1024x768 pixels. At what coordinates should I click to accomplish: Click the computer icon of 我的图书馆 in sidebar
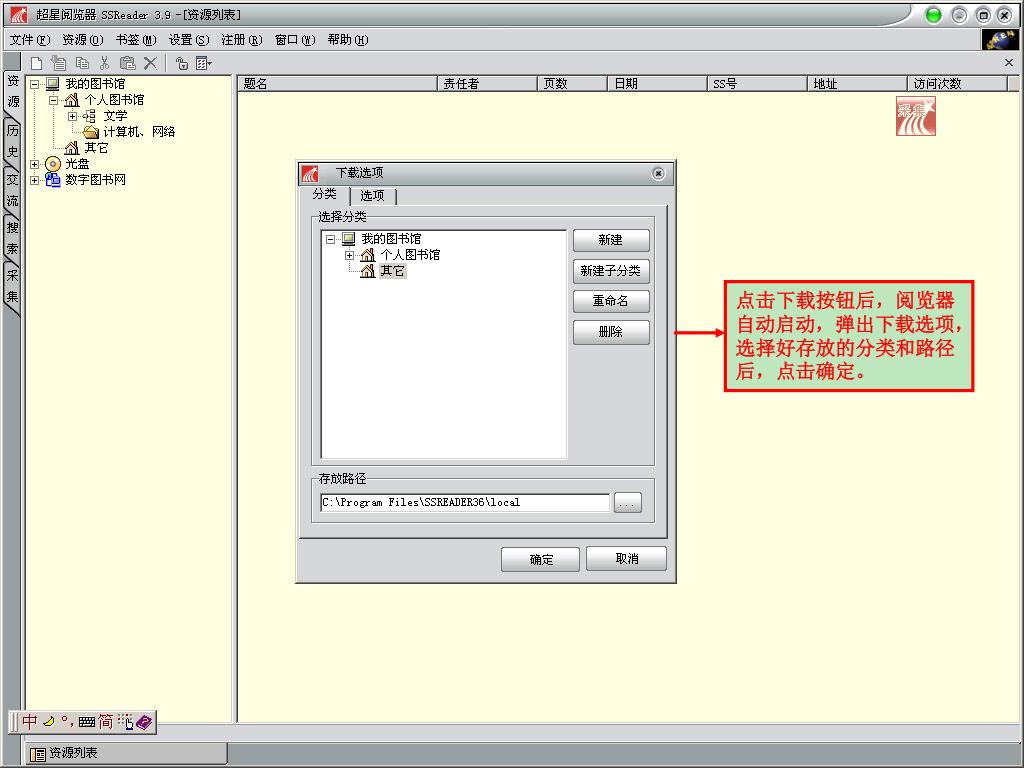pyautogui.click(x=53, y=84)
